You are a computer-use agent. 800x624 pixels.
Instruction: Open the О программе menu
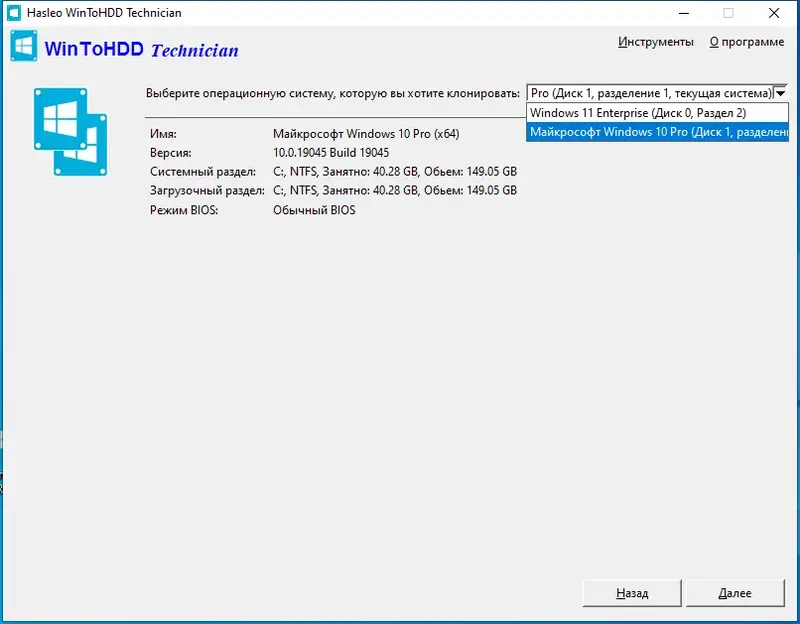(746, 42)
